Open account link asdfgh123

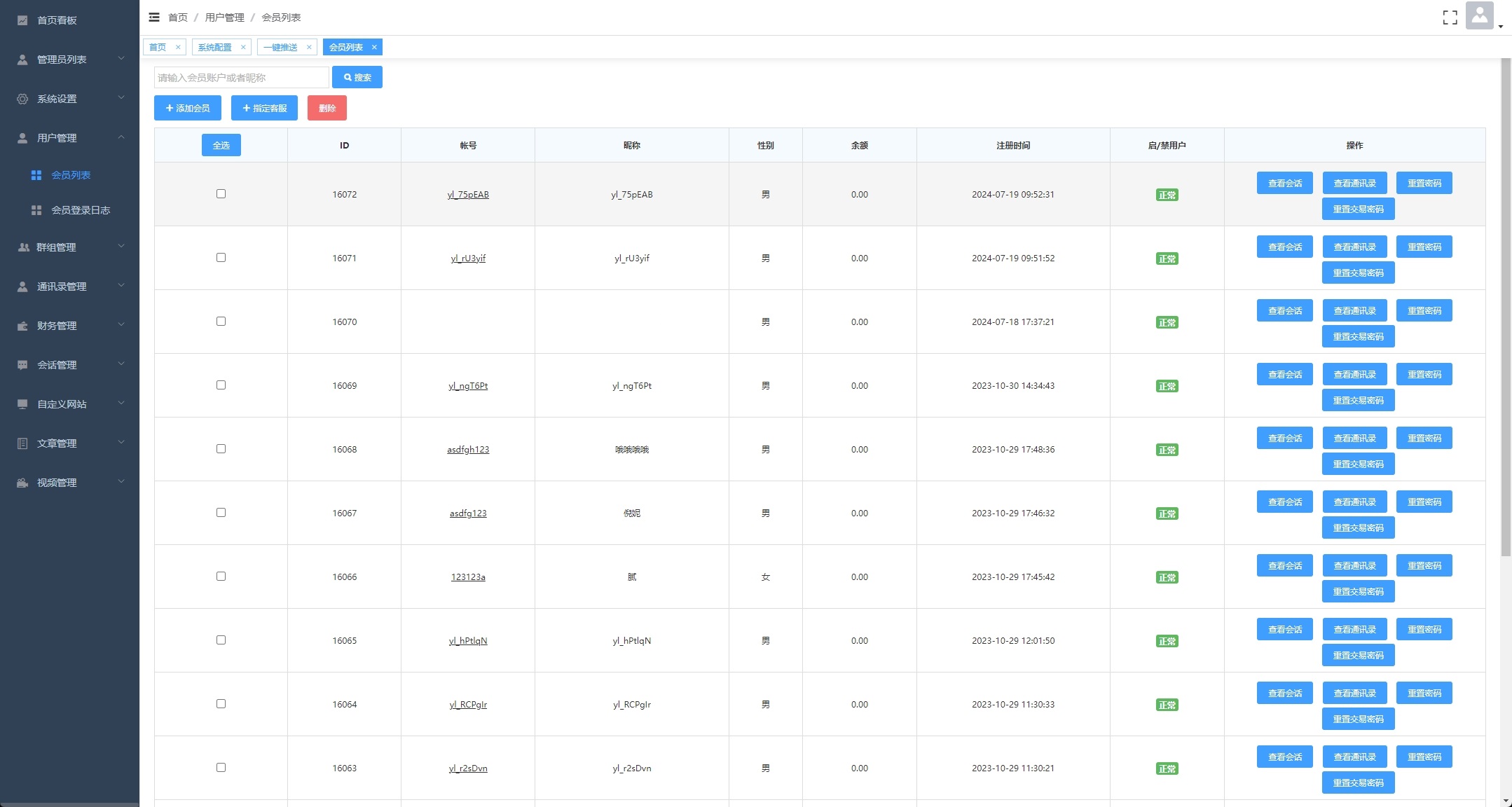coord(468,449)
